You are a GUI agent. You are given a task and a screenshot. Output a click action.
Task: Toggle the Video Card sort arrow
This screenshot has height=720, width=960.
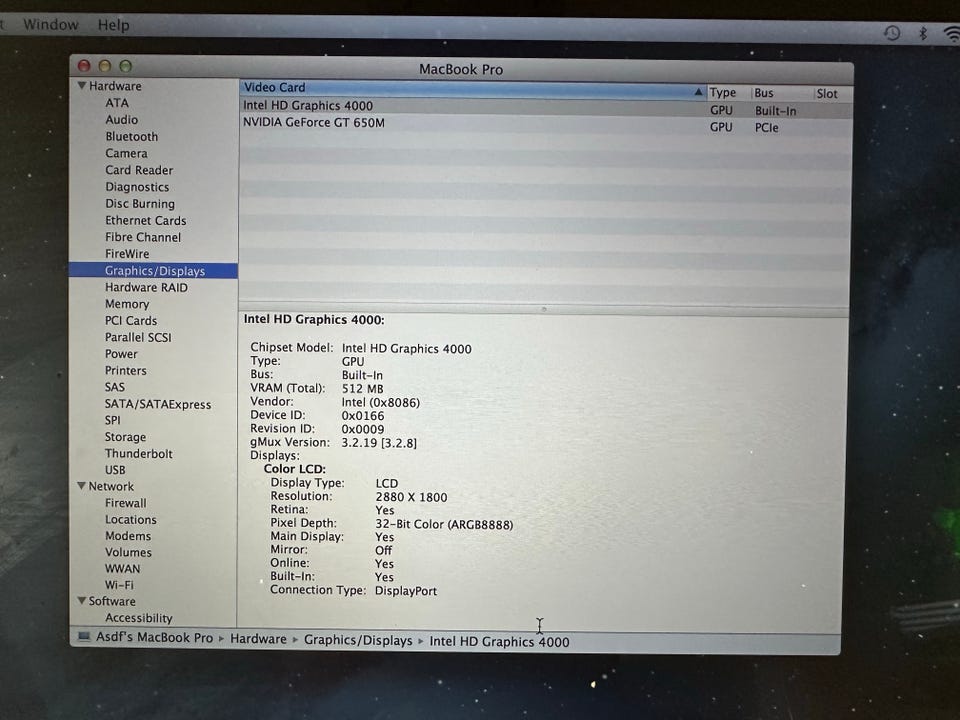point(698,92)
